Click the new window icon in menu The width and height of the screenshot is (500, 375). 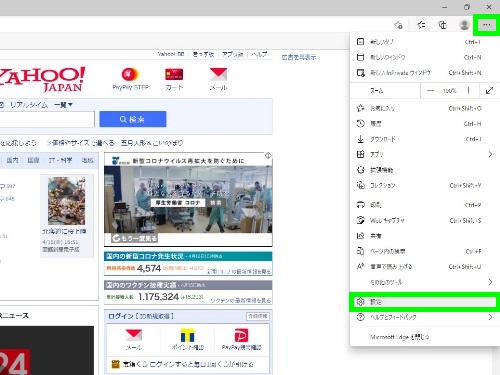pyautogui.click(x=360, y=57)
